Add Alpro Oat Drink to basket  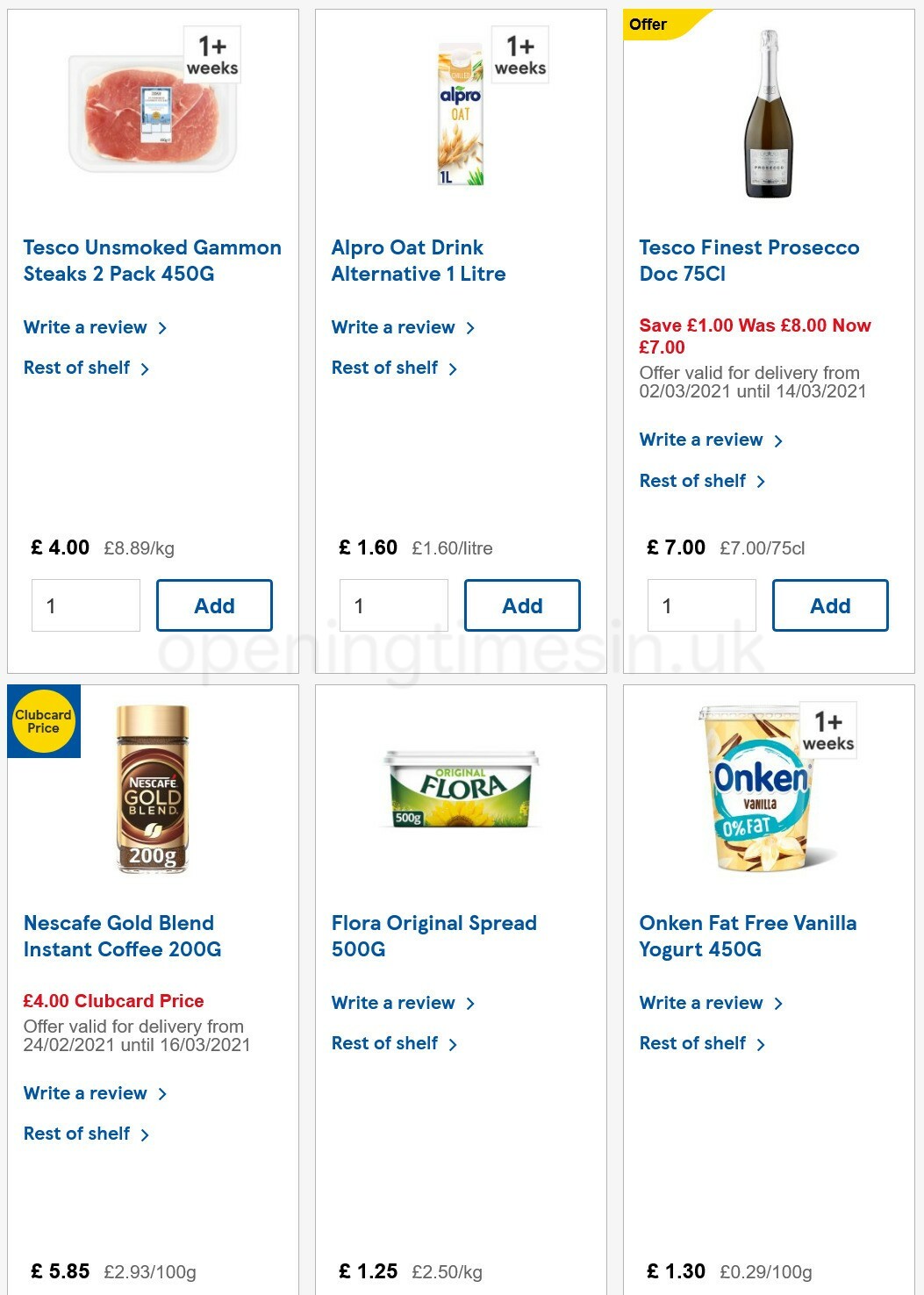(x=522, y=605)
